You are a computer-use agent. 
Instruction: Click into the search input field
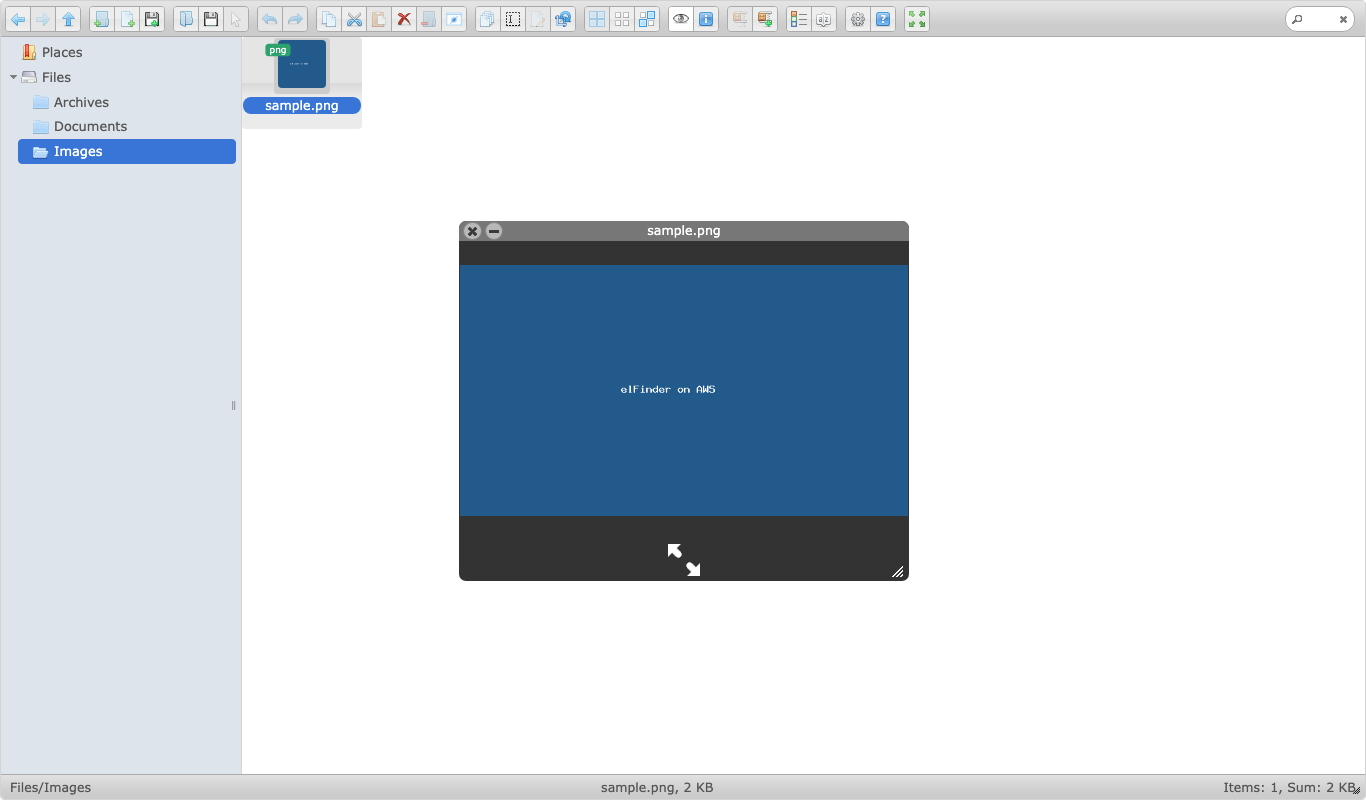(x=1320, y=19)
